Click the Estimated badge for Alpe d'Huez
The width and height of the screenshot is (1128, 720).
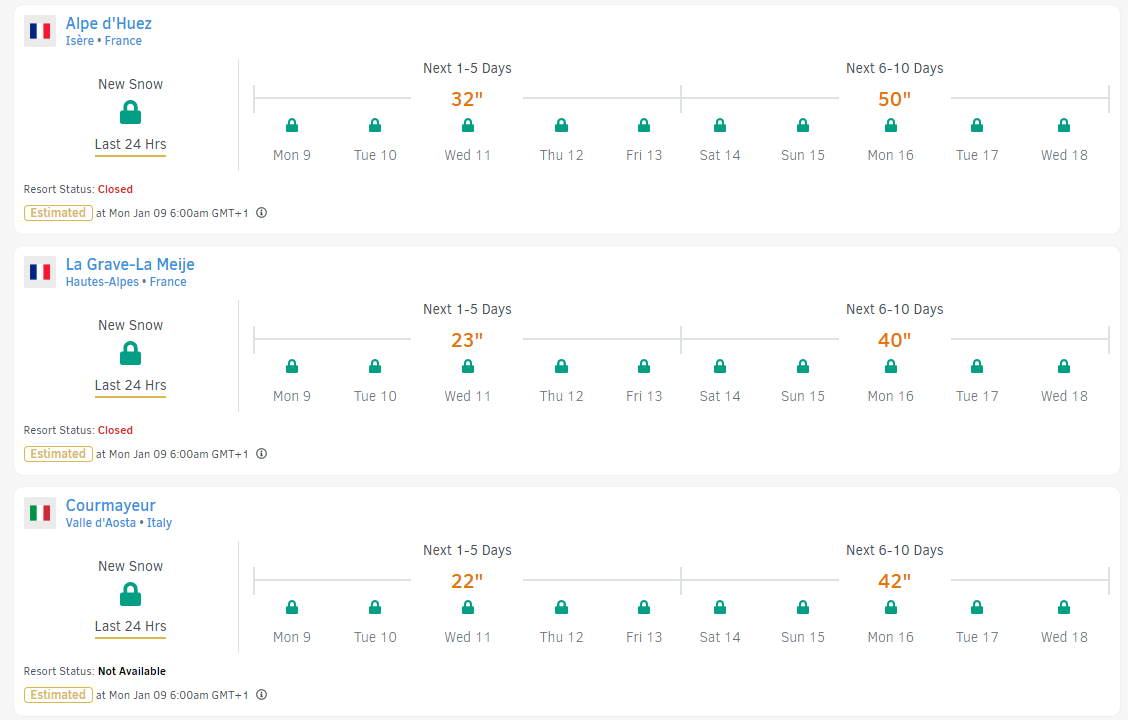coord(58,213)
